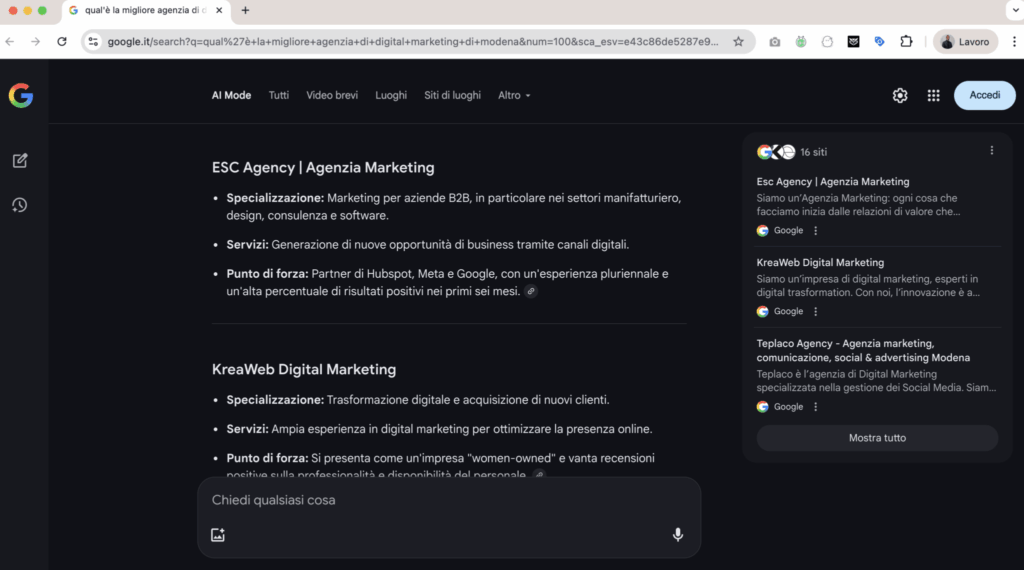1024x570 pixels.
Task: Reload the page
Action: [x=62, y=42]
